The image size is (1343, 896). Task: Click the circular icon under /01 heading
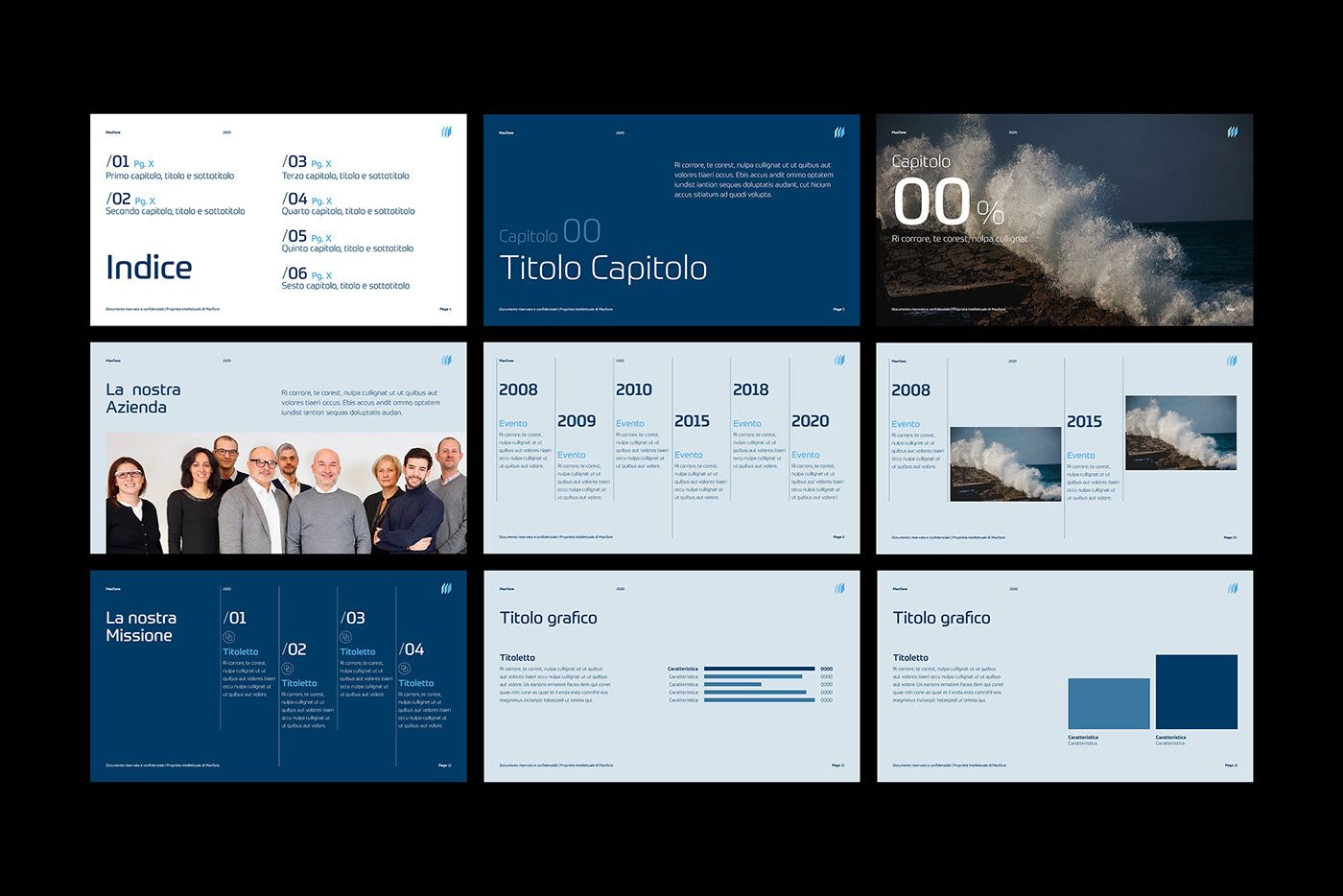228,637
